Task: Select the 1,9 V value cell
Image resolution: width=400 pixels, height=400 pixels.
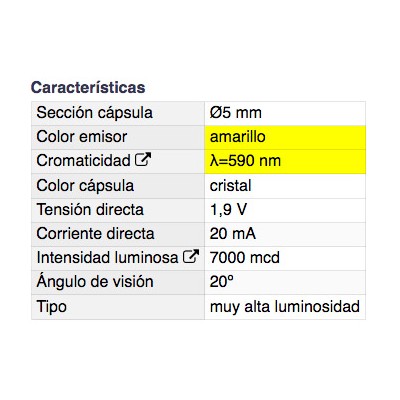Action: (x=285, y=210)
